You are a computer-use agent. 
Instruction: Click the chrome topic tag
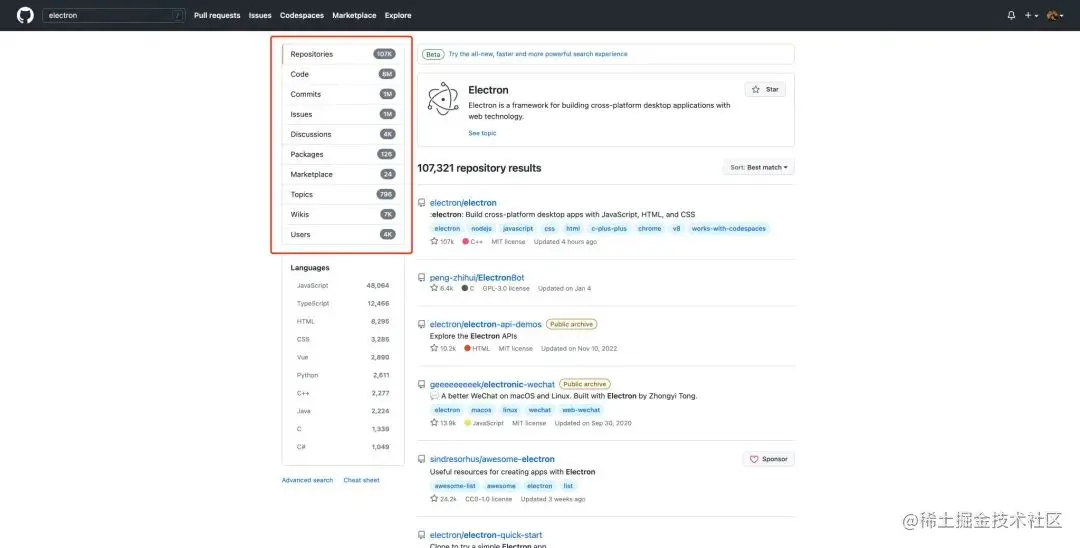pos(650,229)
